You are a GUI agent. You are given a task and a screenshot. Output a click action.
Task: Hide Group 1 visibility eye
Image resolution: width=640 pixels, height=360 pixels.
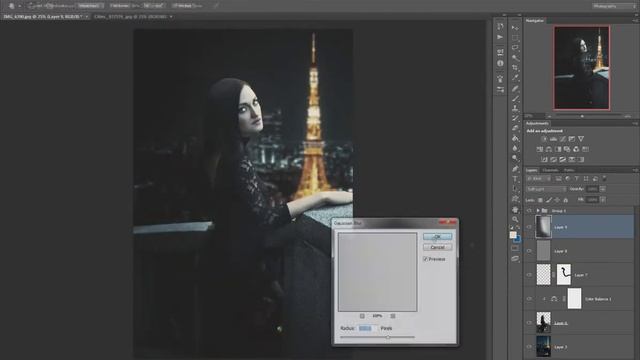tap(529, 211)
